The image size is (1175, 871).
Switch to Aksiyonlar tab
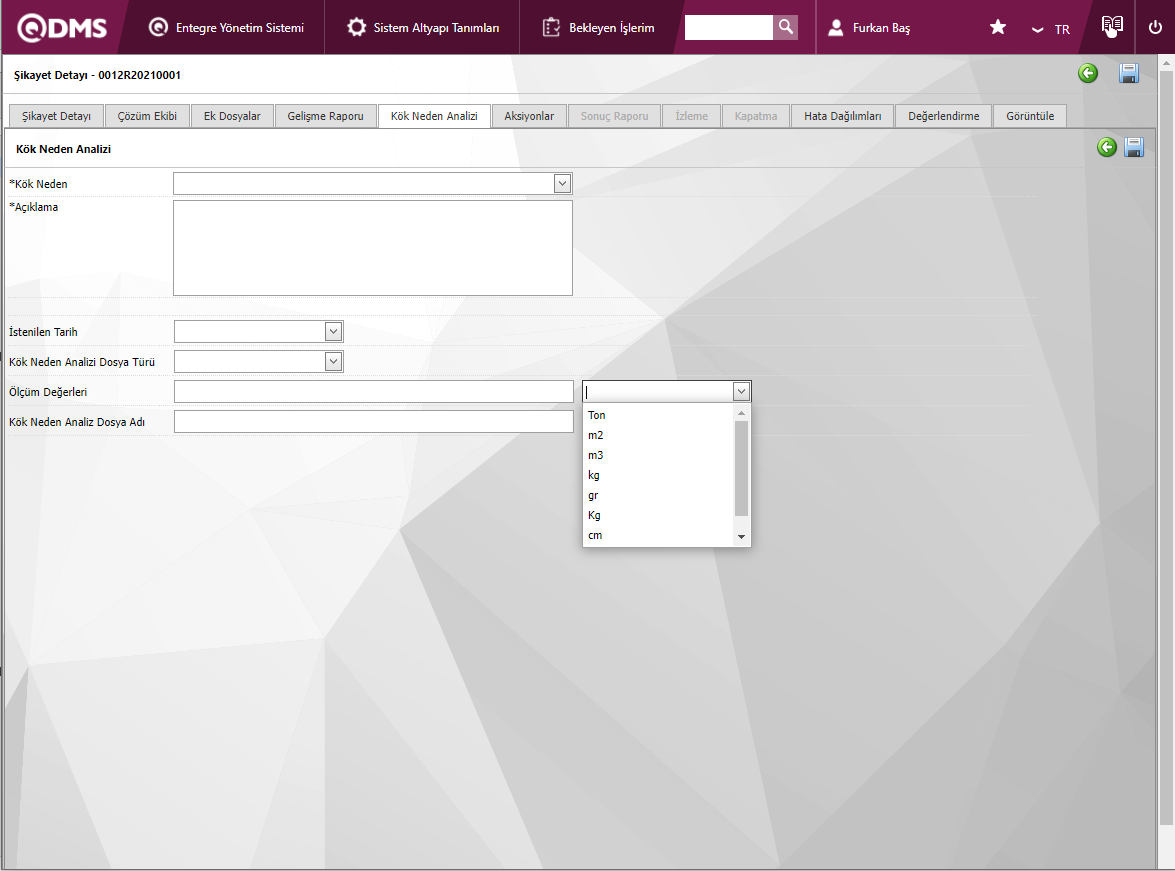529,116
